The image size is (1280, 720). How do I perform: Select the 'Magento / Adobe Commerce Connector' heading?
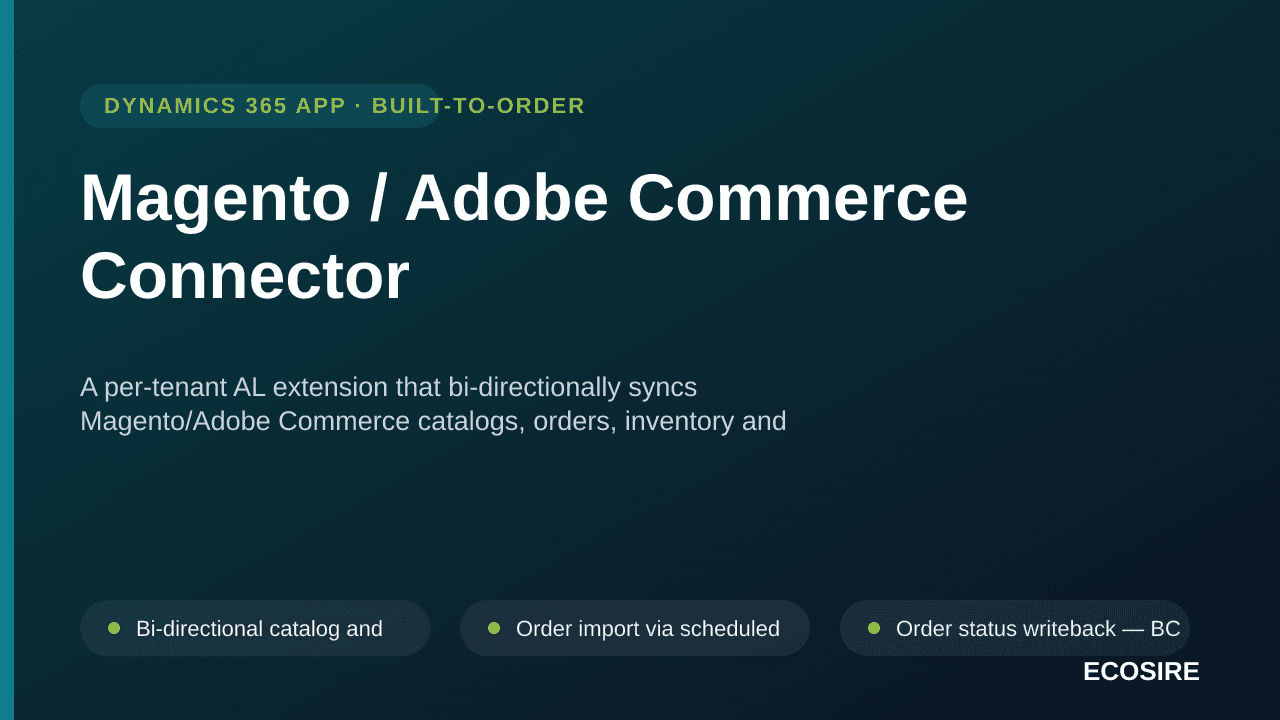click(x=524, y=237)
